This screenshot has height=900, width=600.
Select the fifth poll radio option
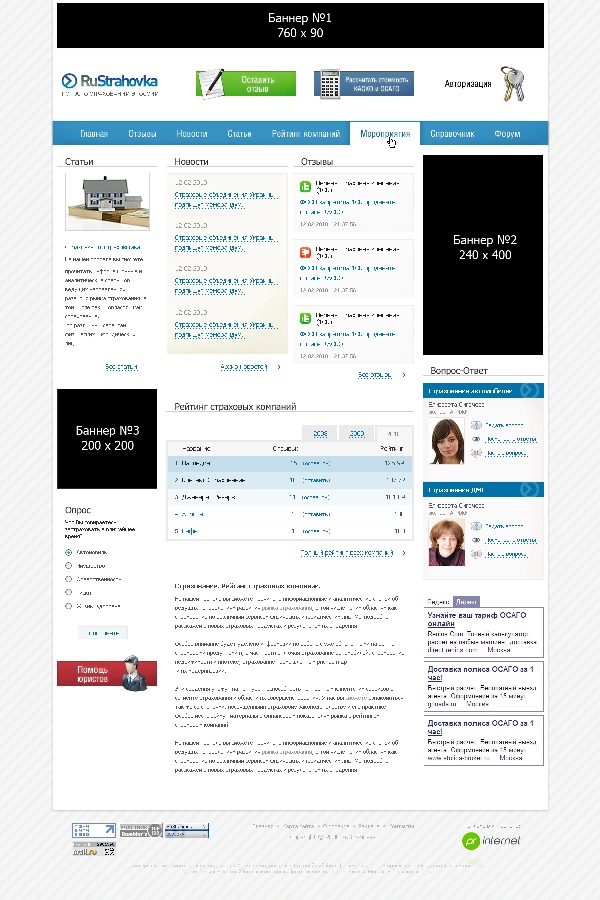coord(68,606)
